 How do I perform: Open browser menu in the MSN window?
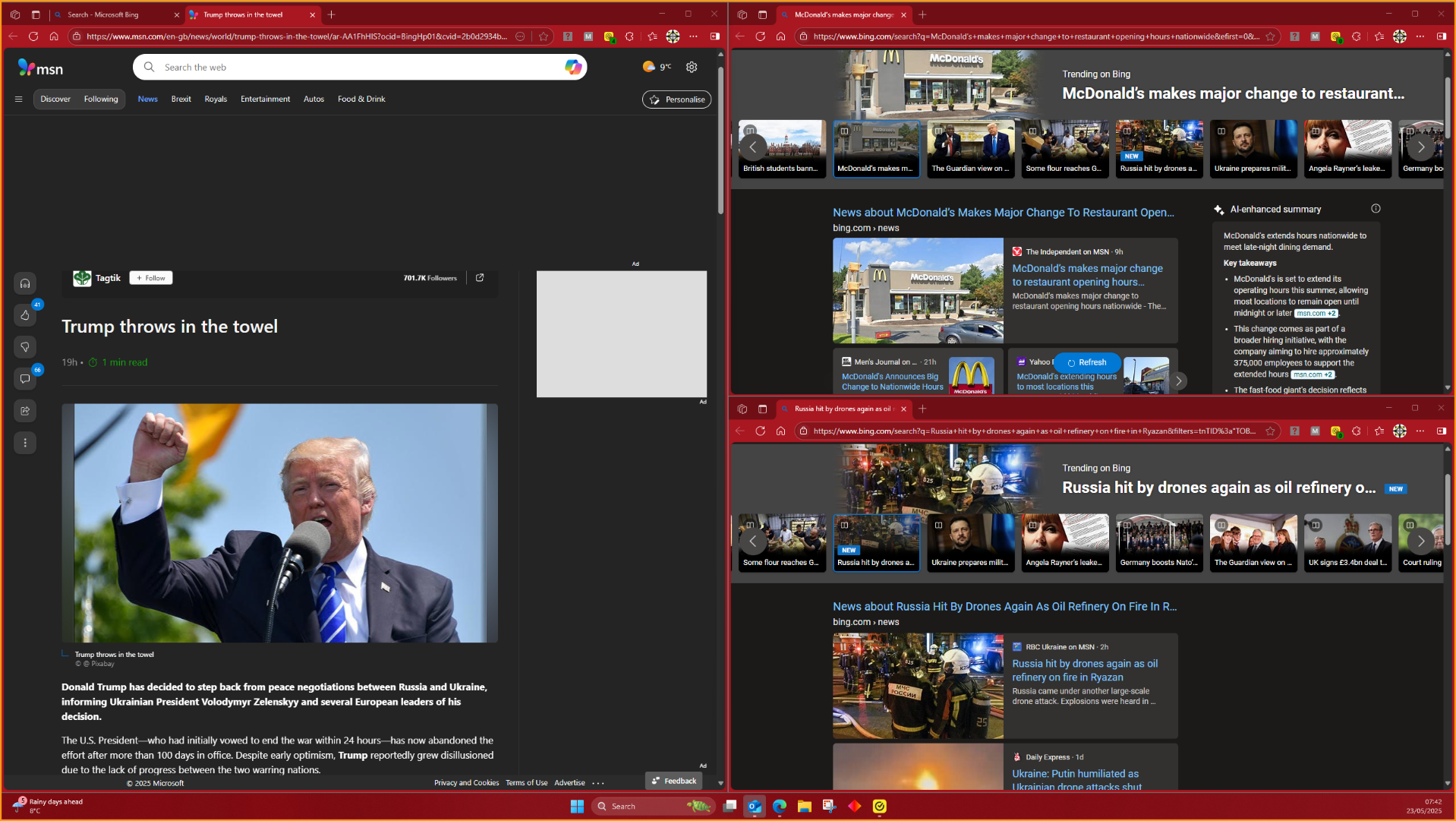point(693,36)
